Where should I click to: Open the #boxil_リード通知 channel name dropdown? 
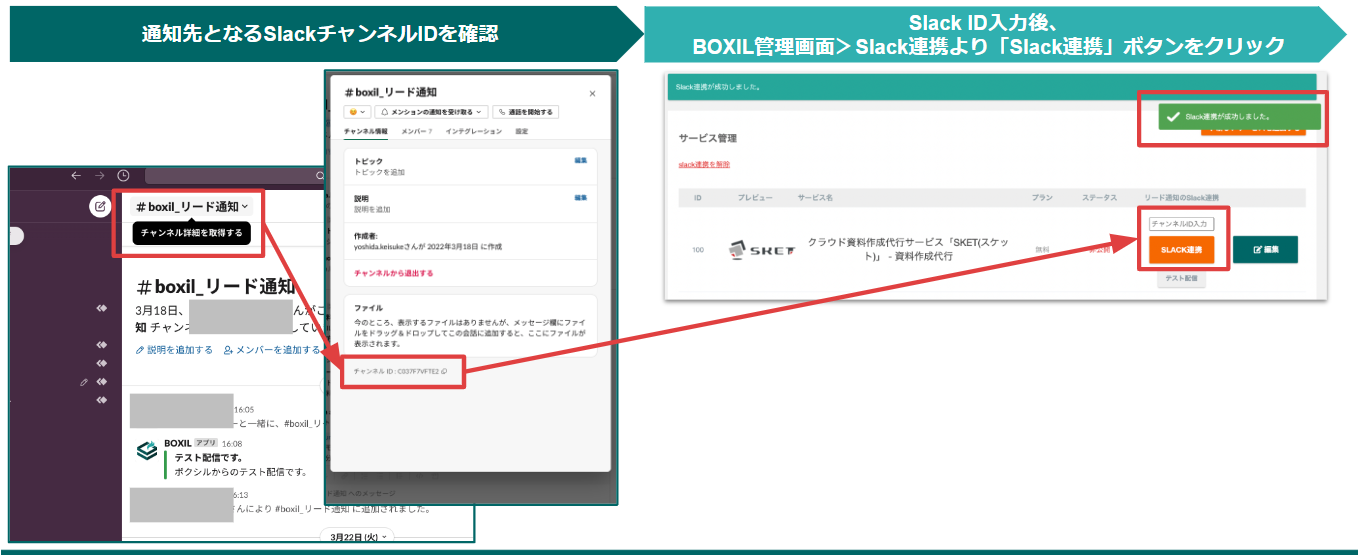coord(192,207)
